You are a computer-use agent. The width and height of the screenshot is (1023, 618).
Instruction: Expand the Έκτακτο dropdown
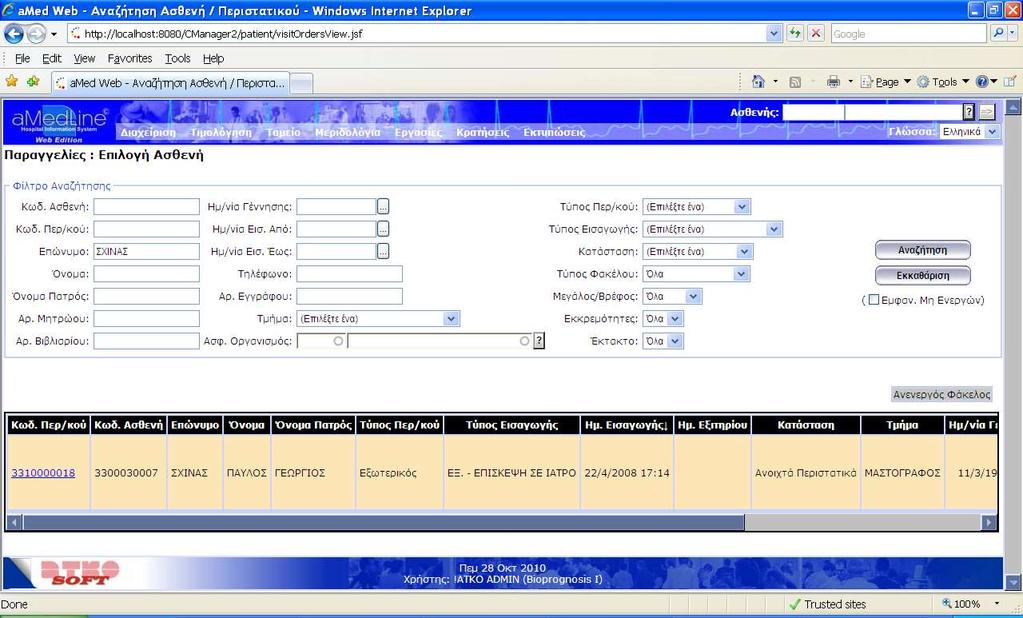675,341
